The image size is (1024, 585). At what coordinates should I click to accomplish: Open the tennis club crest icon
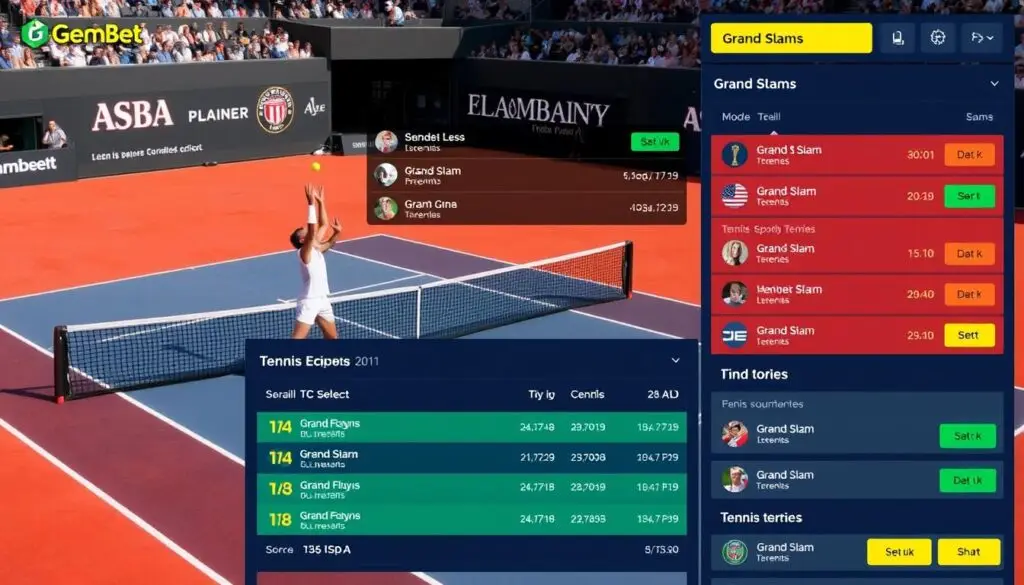[737, 551]
